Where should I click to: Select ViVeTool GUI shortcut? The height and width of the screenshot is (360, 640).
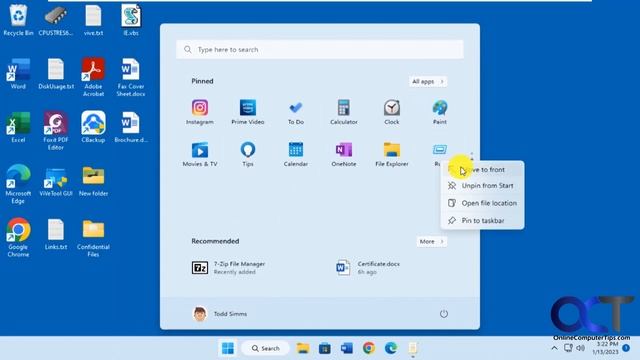tap(56, 181)
